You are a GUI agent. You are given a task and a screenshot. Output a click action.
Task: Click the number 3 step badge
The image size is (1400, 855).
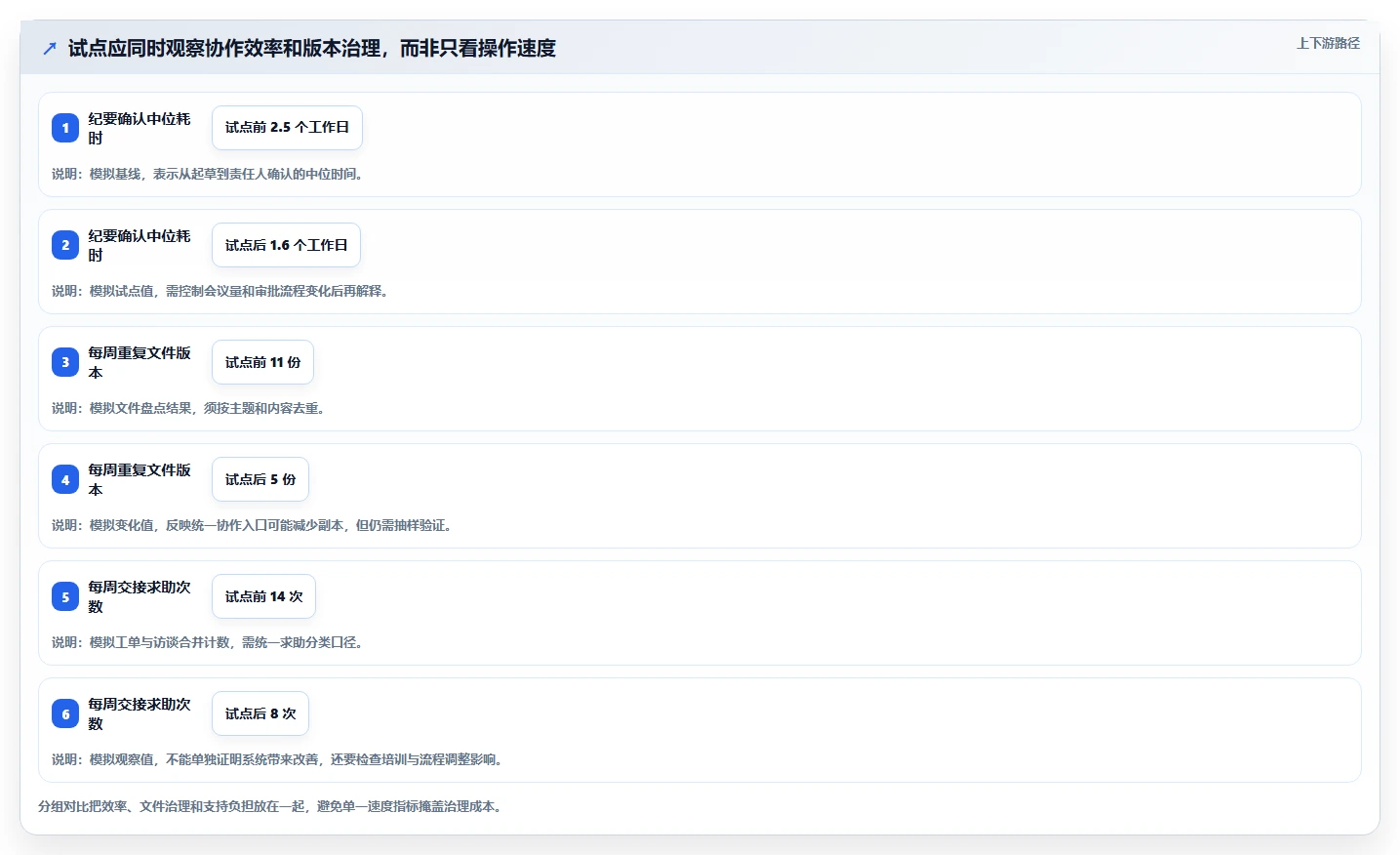tap(65, 362)
